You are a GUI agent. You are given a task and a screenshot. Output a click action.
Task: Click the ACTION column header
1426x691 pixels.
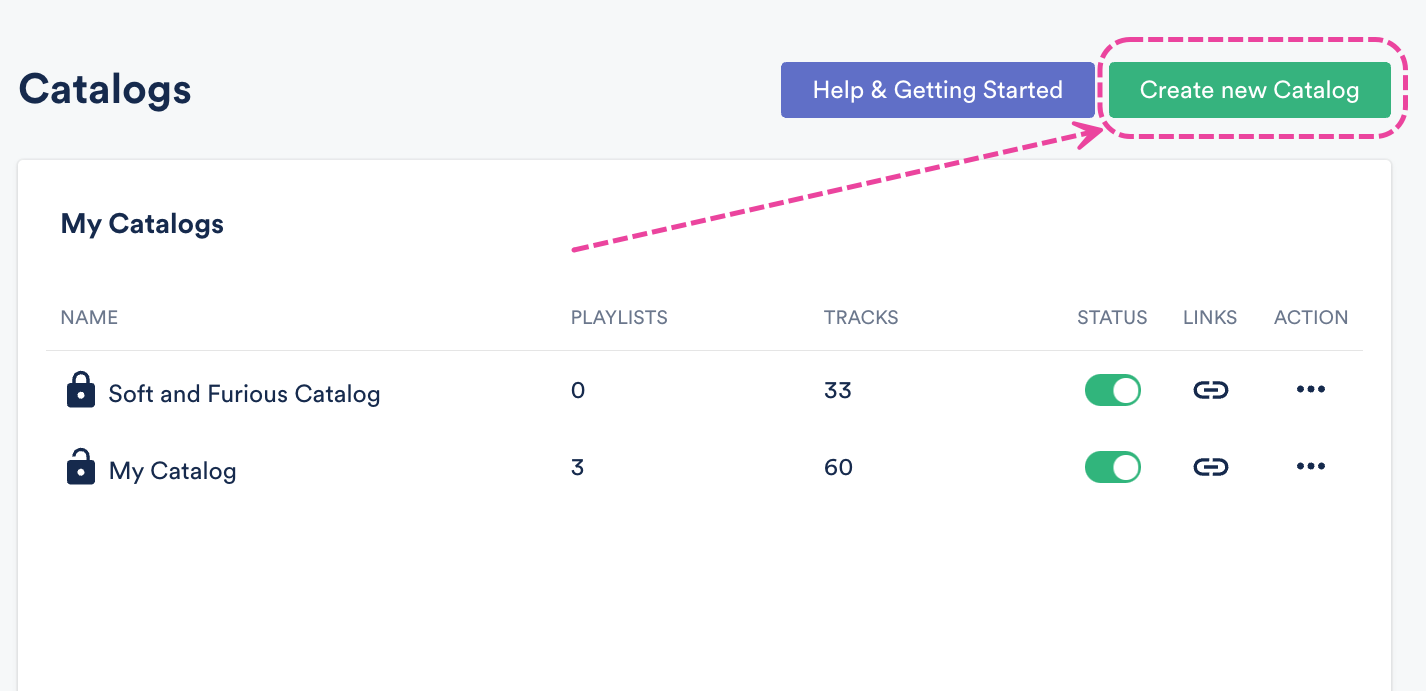point(1311,318)
